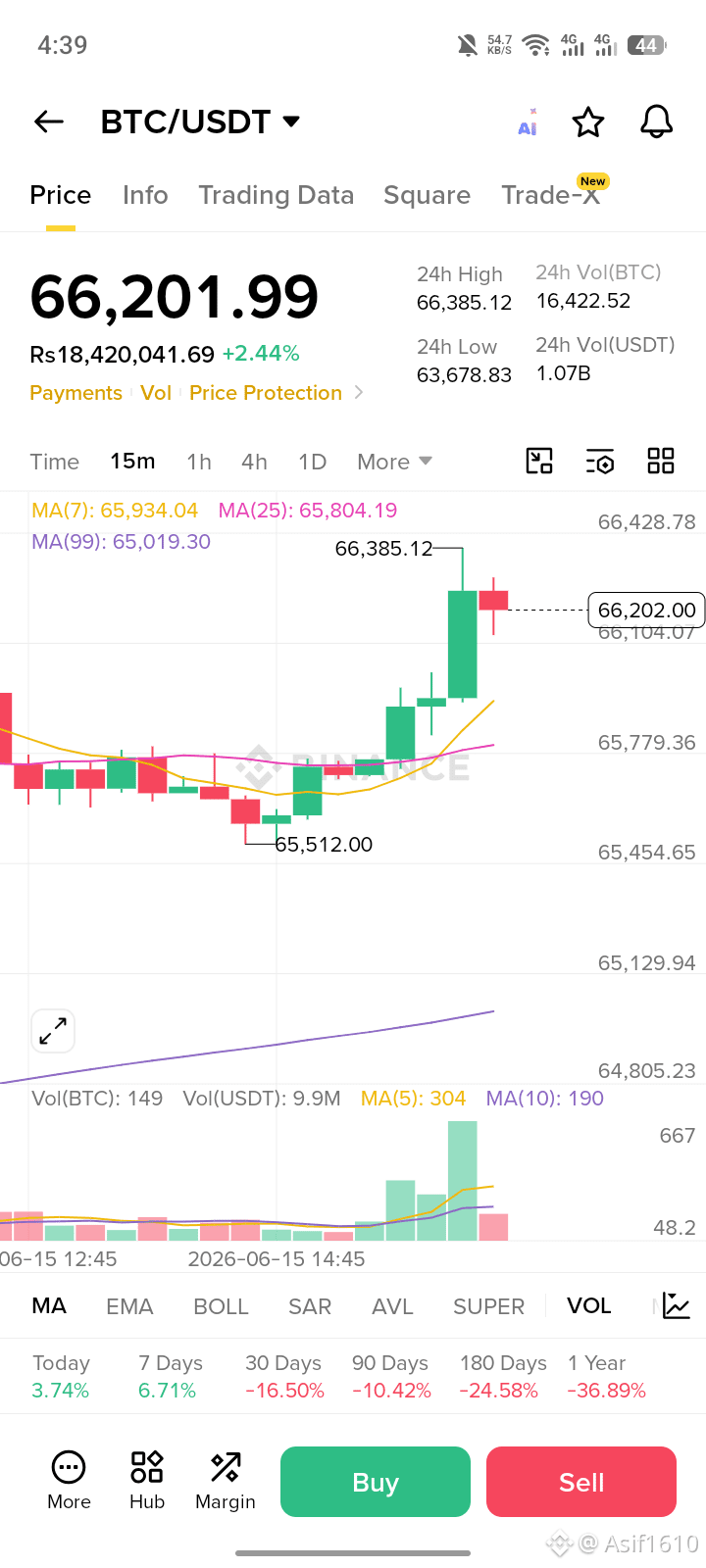Toggle the AVL indicator
Screen dimensions: 706x1568
click(392, 1306)
